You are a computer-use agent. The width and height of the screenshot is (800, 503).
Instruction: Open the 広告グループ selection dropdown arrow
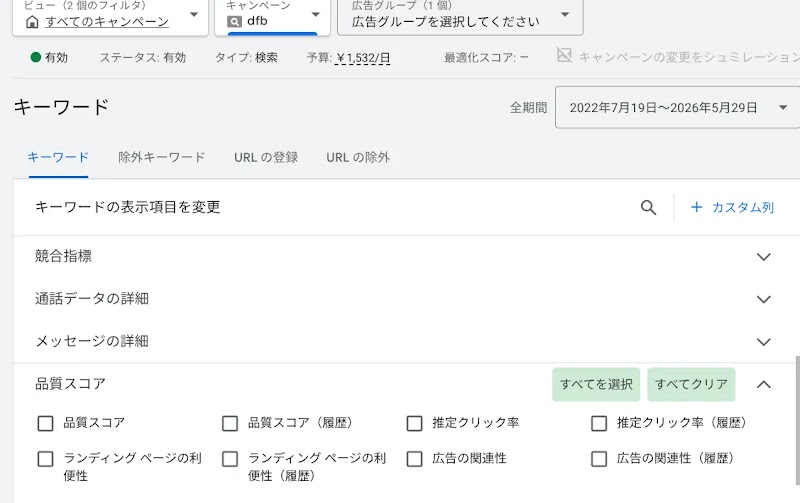[x=565, y=14]
